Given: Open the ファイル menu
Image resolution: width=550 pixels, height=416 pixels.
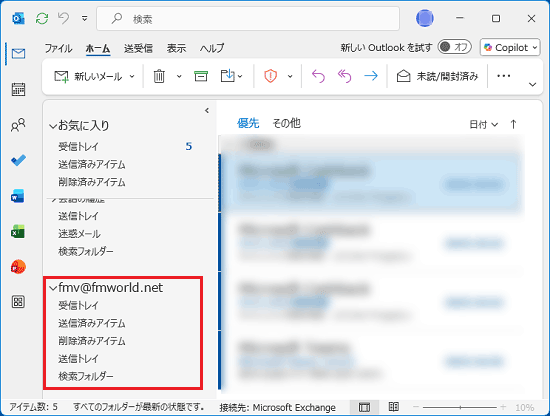Looking at the screenshot, I should point(58,48).
